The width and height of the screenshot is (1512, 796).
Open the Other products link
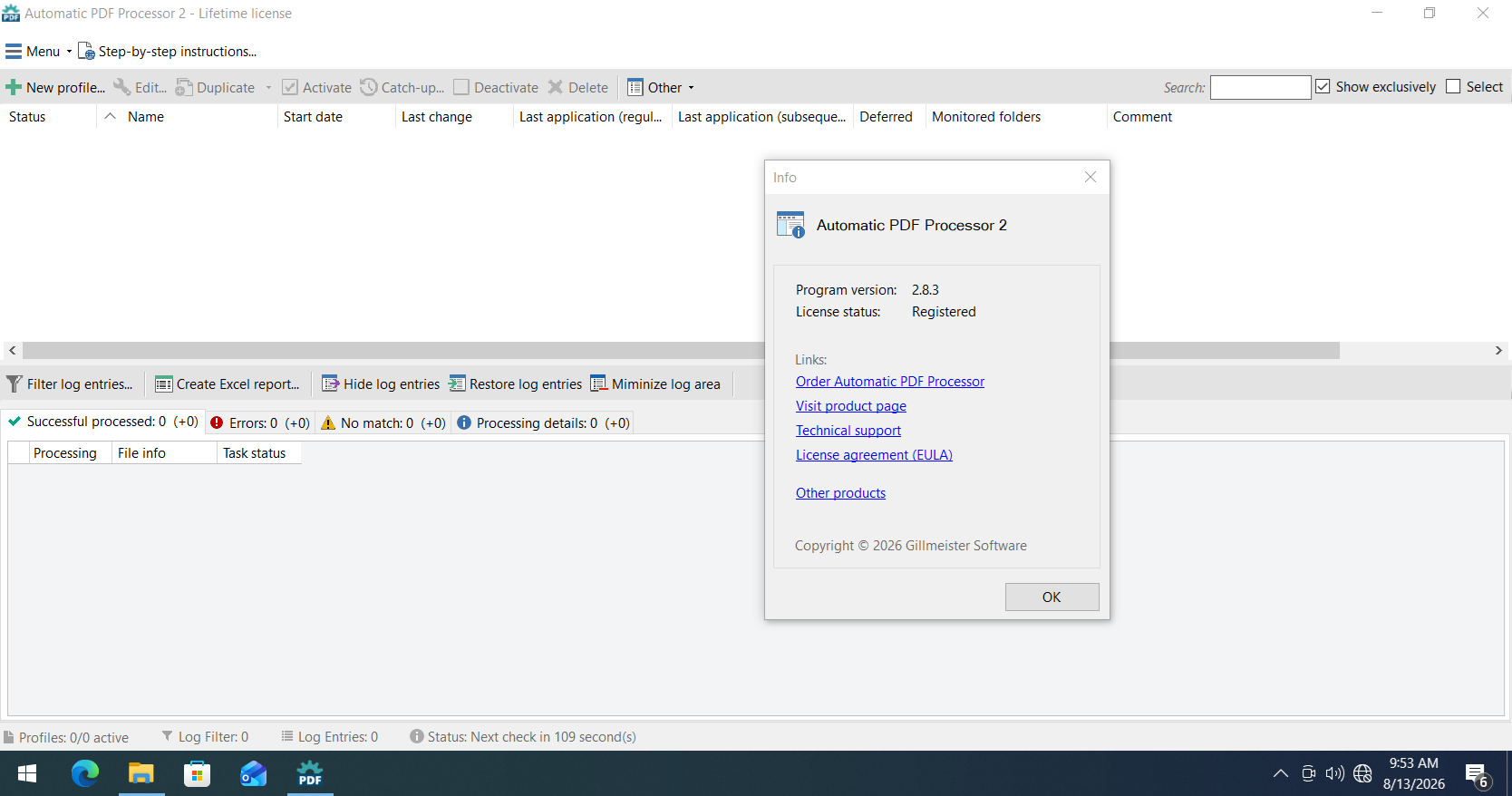840,493
